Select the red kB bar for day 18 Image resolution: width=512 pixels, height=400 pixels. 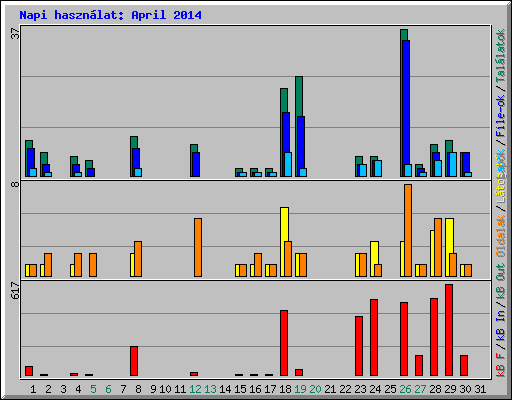tap(284, 343)
